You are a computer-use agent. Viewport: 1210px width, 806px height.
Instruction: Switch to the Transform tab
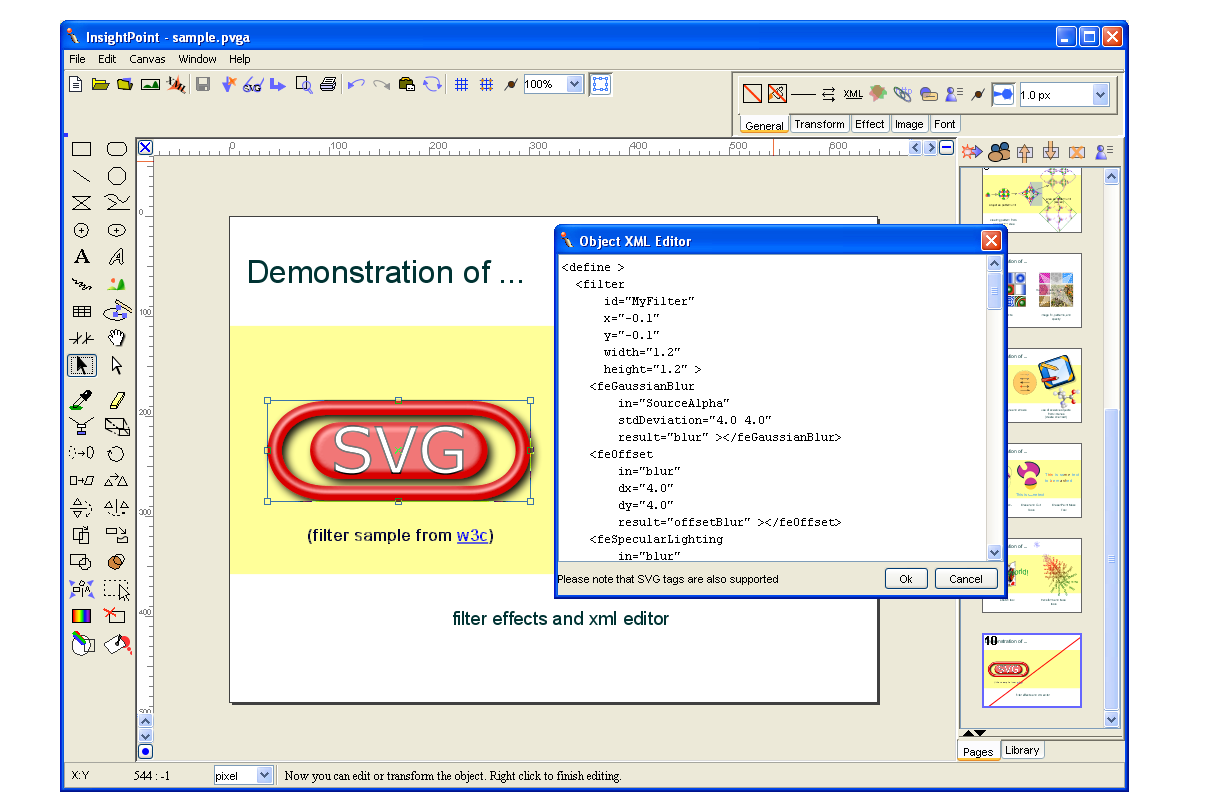point(819,124)
